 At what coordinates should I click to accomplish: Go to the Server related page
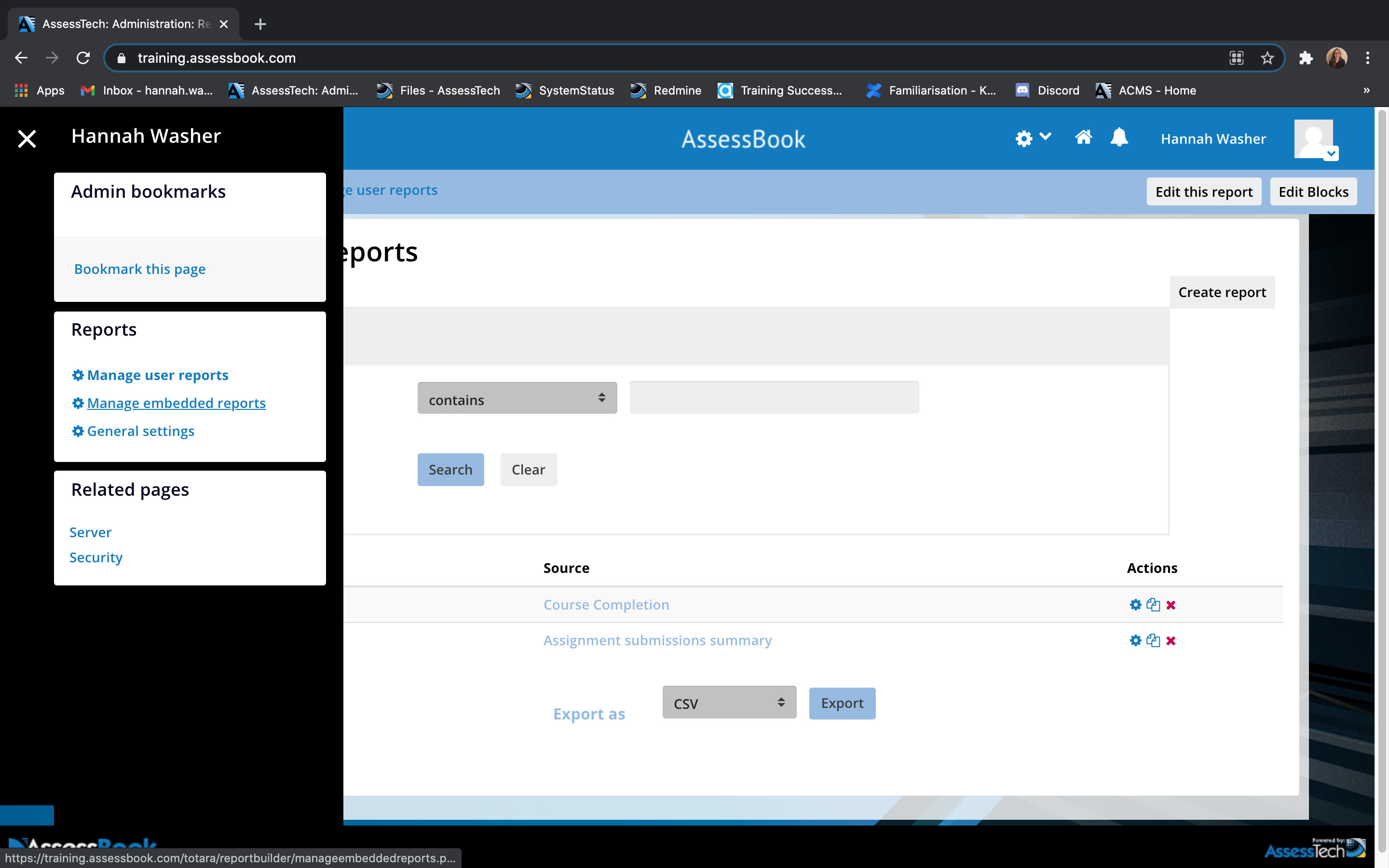pyautogui.click(x=91, y=532)
